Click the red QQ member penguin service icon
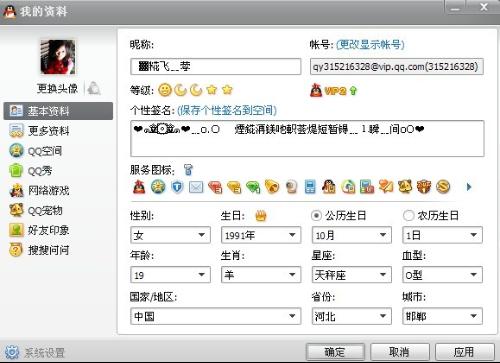 (x=139, y=187)
